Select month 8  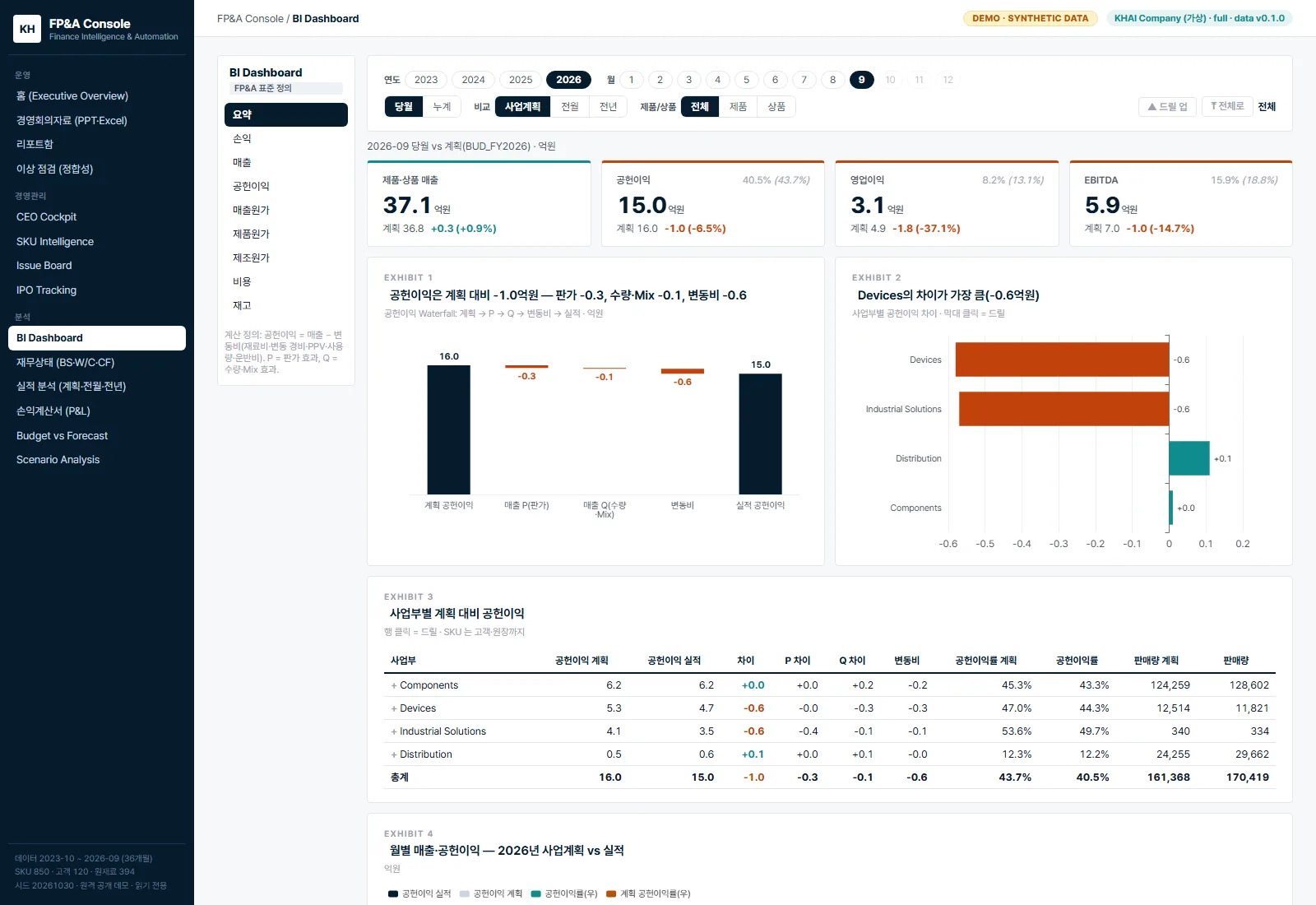(x=832, y=80)
